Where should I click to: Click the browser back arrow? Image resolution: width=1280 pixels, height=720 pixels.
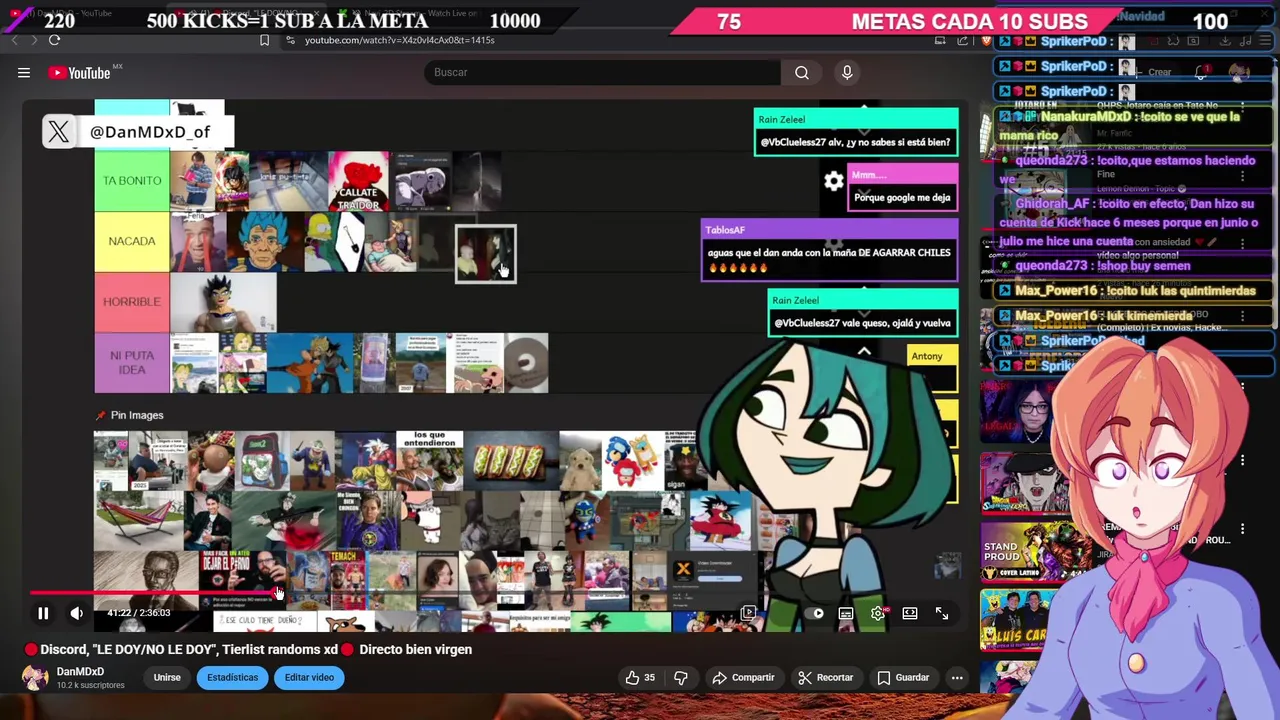pos(14,40)
